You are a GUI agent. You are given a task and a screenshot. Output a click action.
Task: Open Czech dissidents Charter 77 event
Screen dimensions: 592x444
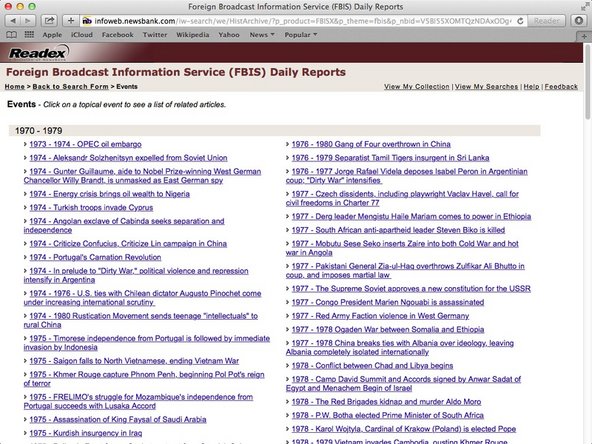[402, 199]
